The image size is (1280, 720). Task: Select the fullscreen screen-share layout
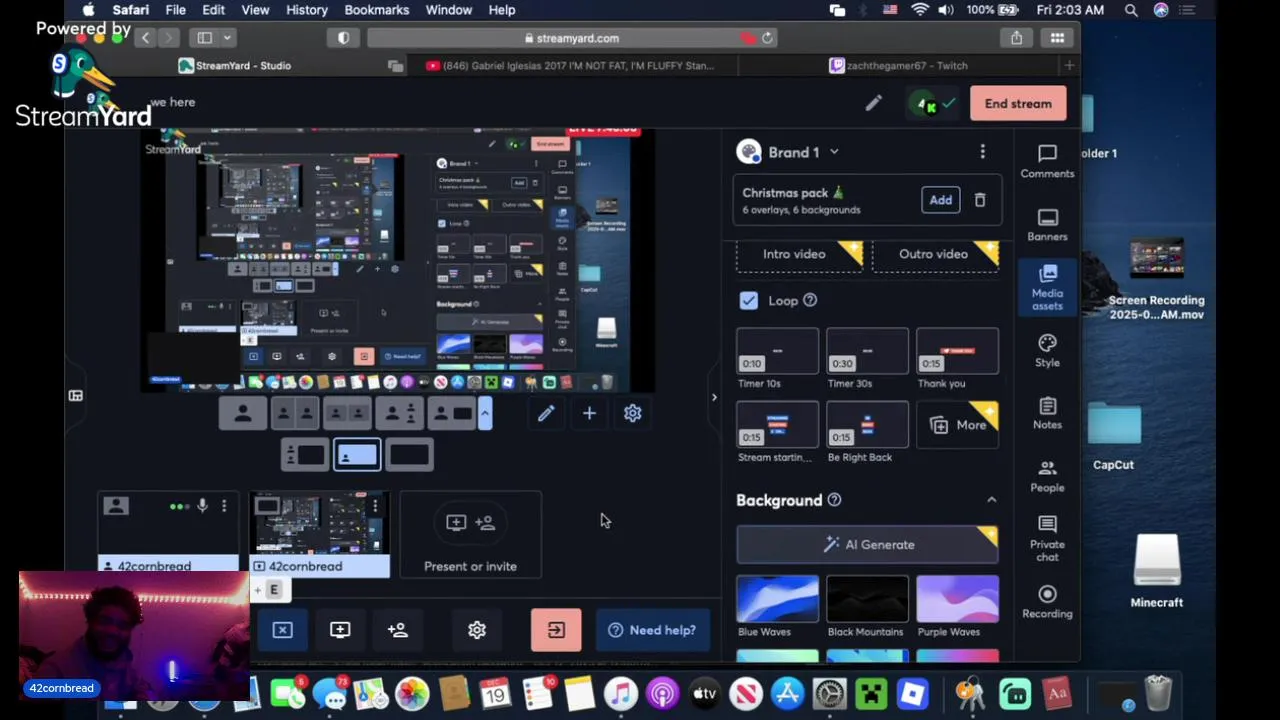coord(409,455)
